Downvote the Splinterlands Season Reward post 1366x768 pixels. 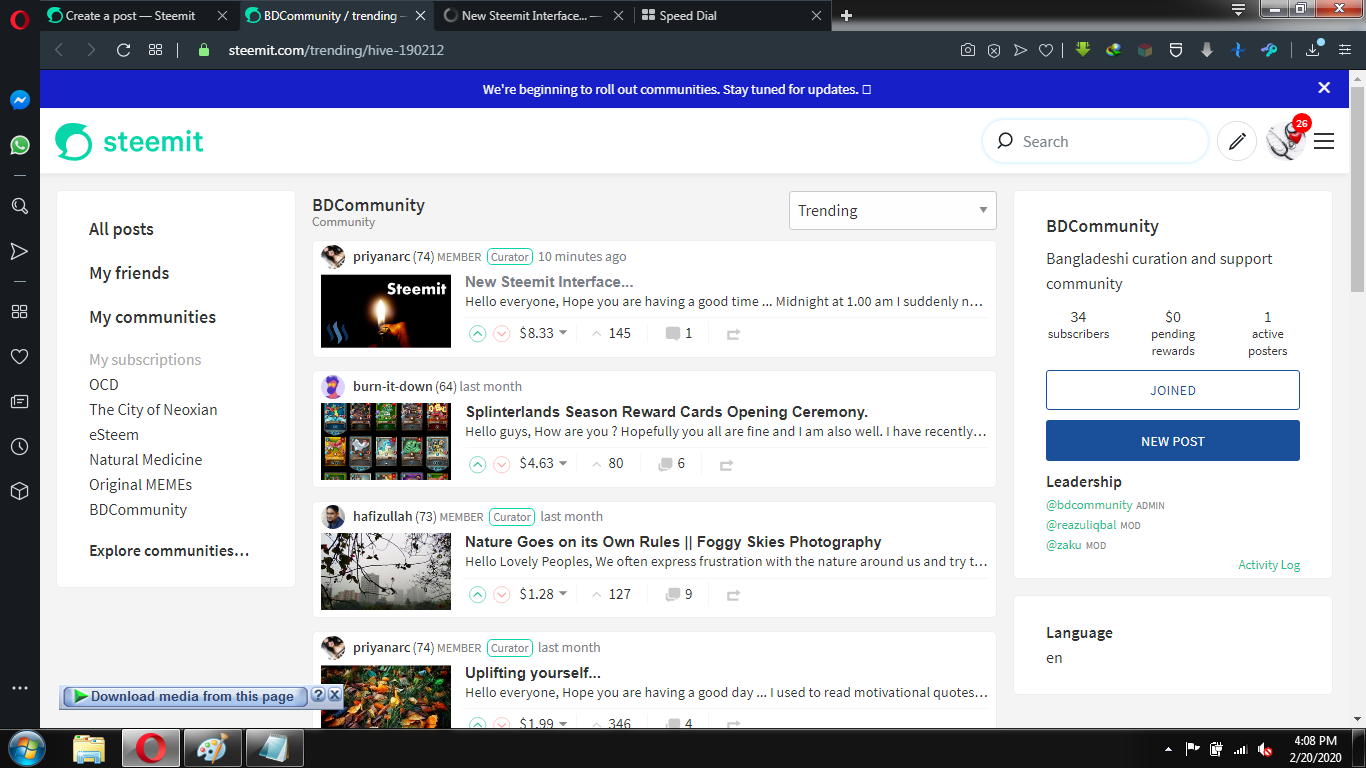[x=502, y=464]
